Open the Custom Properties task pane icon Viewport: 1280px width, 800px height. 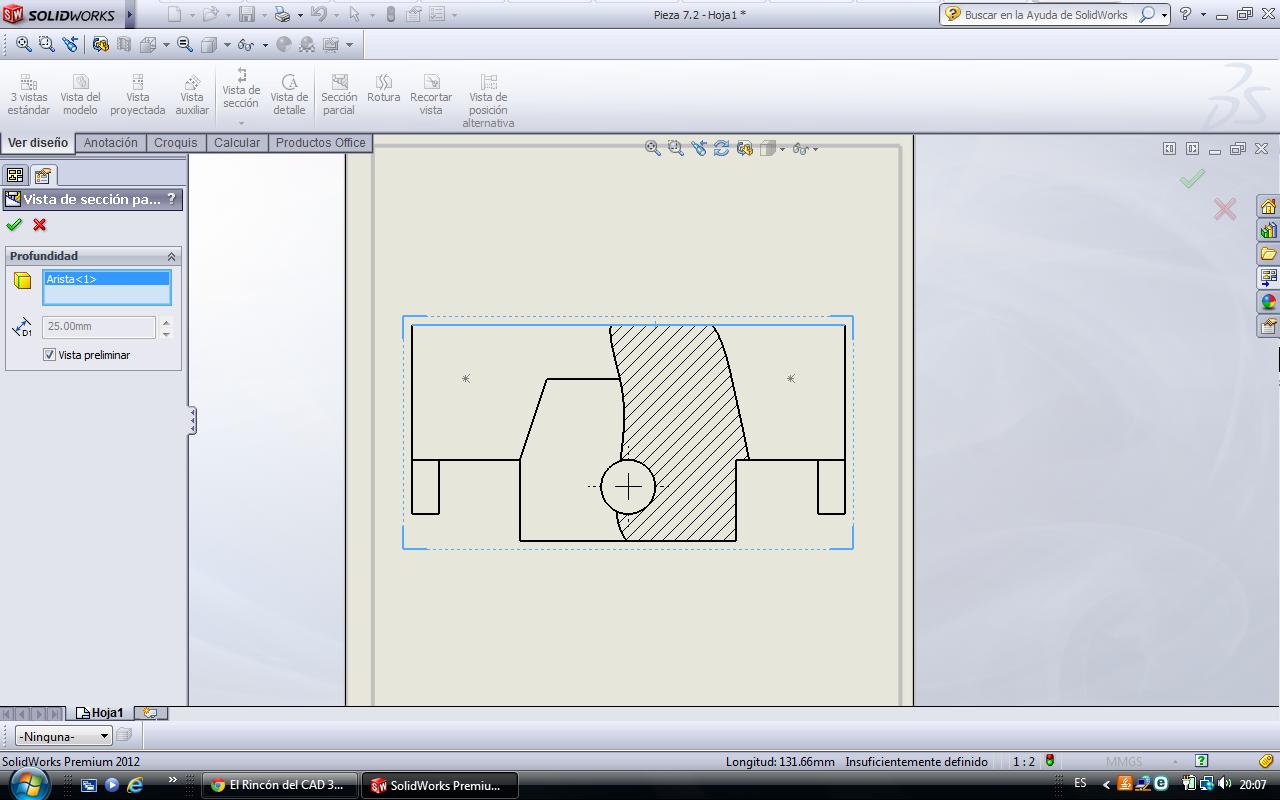(1268, 325)
